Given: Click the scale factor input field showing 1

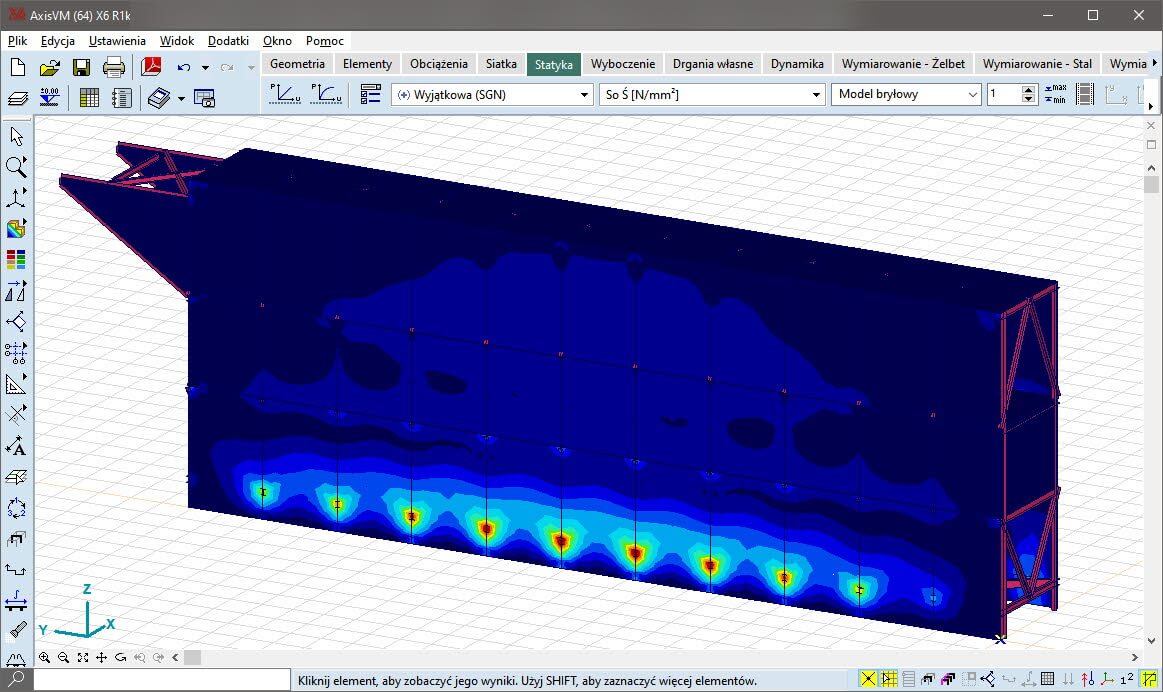Looking at the screenshot, I should pyautogui.click(x=1003, y=95).
